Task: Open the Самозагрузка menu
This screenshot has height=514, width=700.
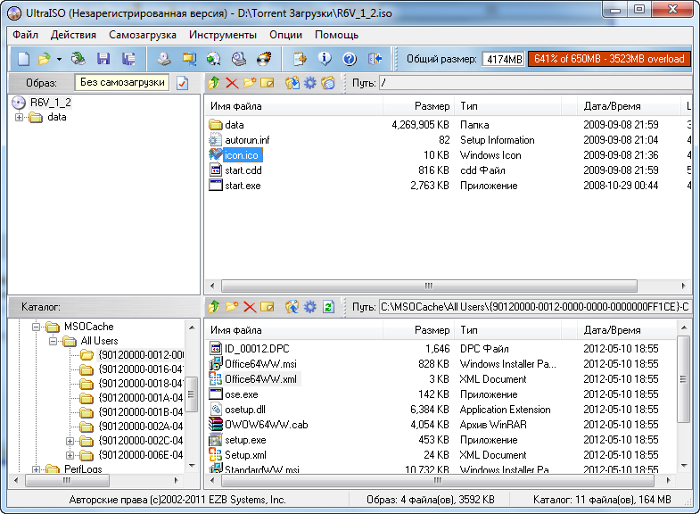Action: click(142, 34)
